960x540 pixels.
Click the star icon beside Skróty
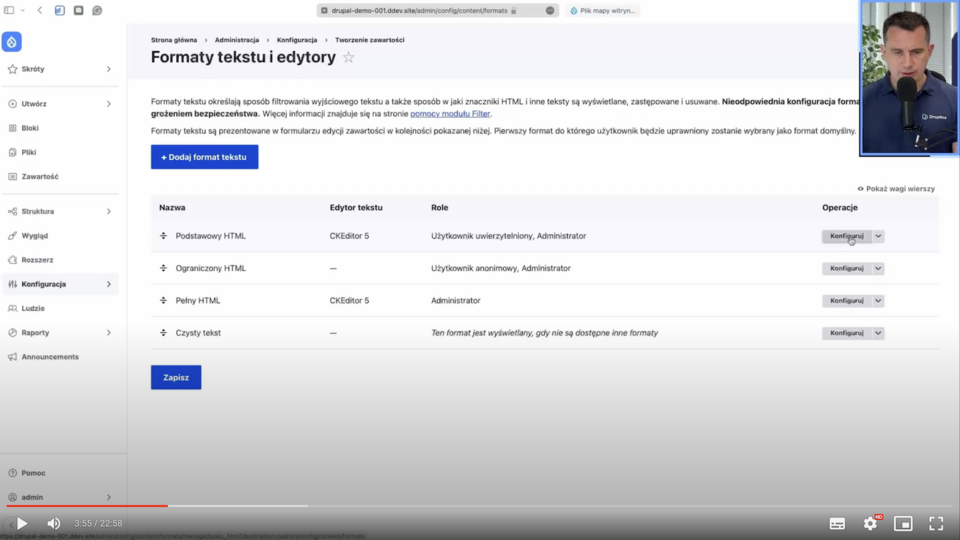pyautogui.click(x=12, y=69)
